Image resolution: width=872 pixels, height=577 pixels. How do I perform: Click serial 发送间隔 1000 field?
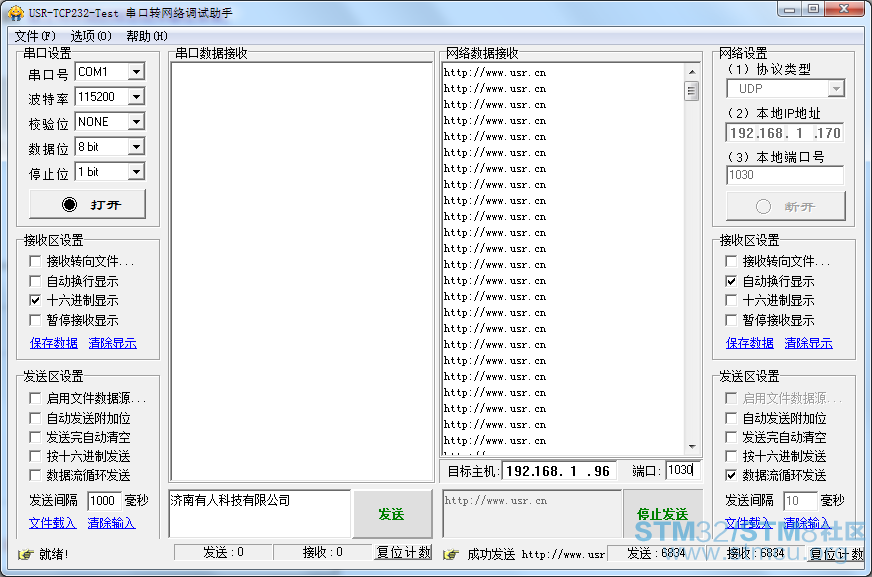[x=104, y=501]
